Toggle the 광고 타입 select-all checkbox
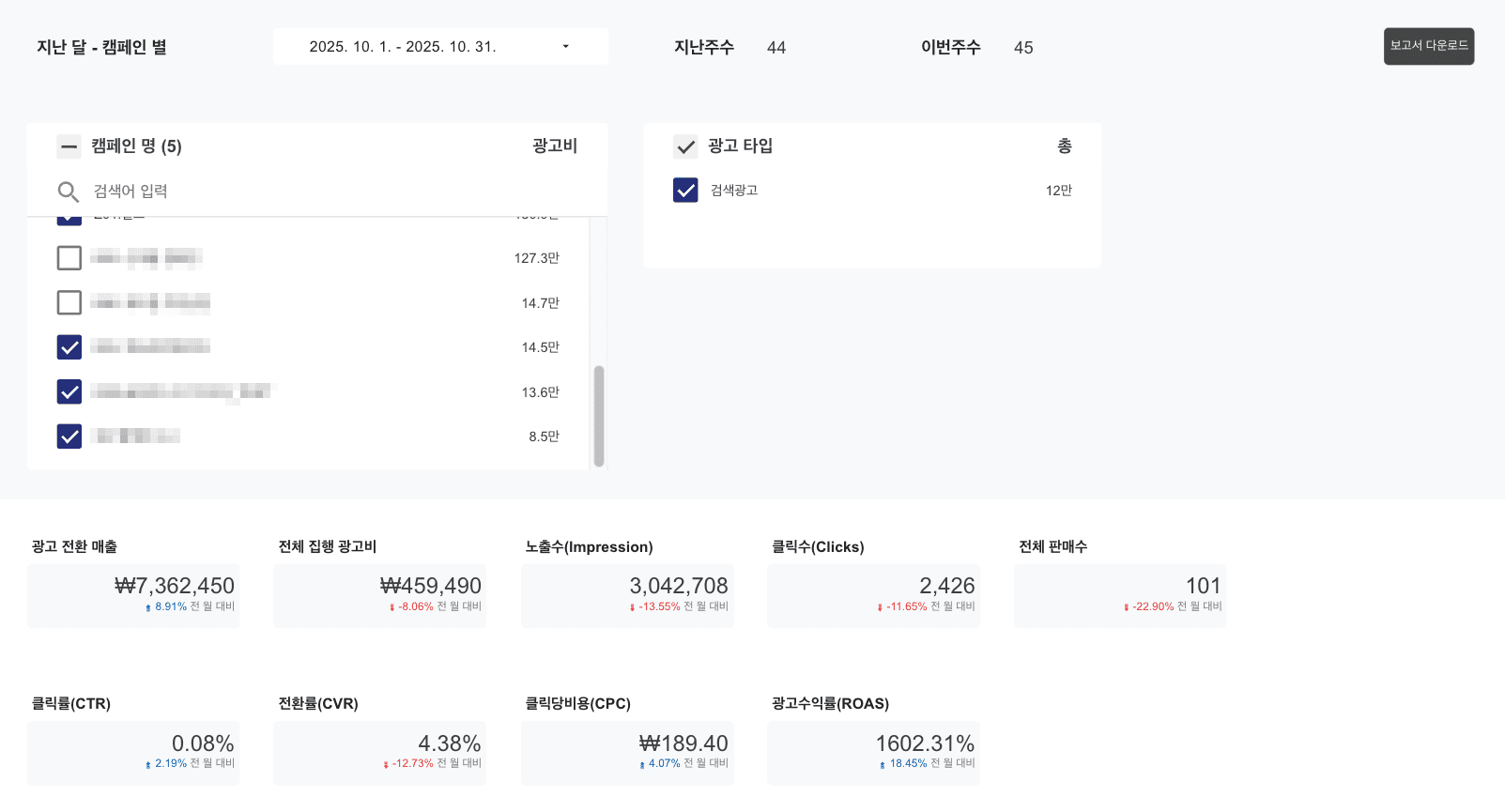 [686, 146]
